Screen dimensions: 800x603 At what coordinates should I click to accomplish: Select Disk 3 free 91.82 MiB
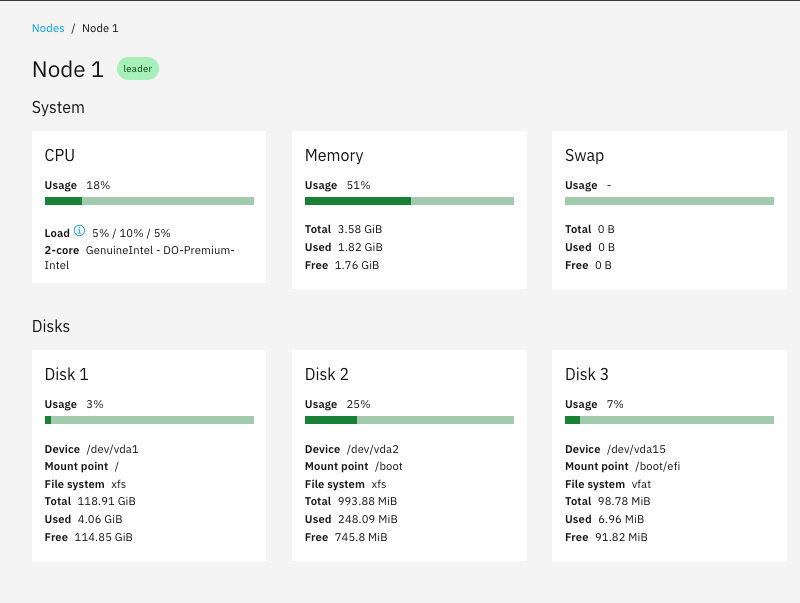pos(621,537)
